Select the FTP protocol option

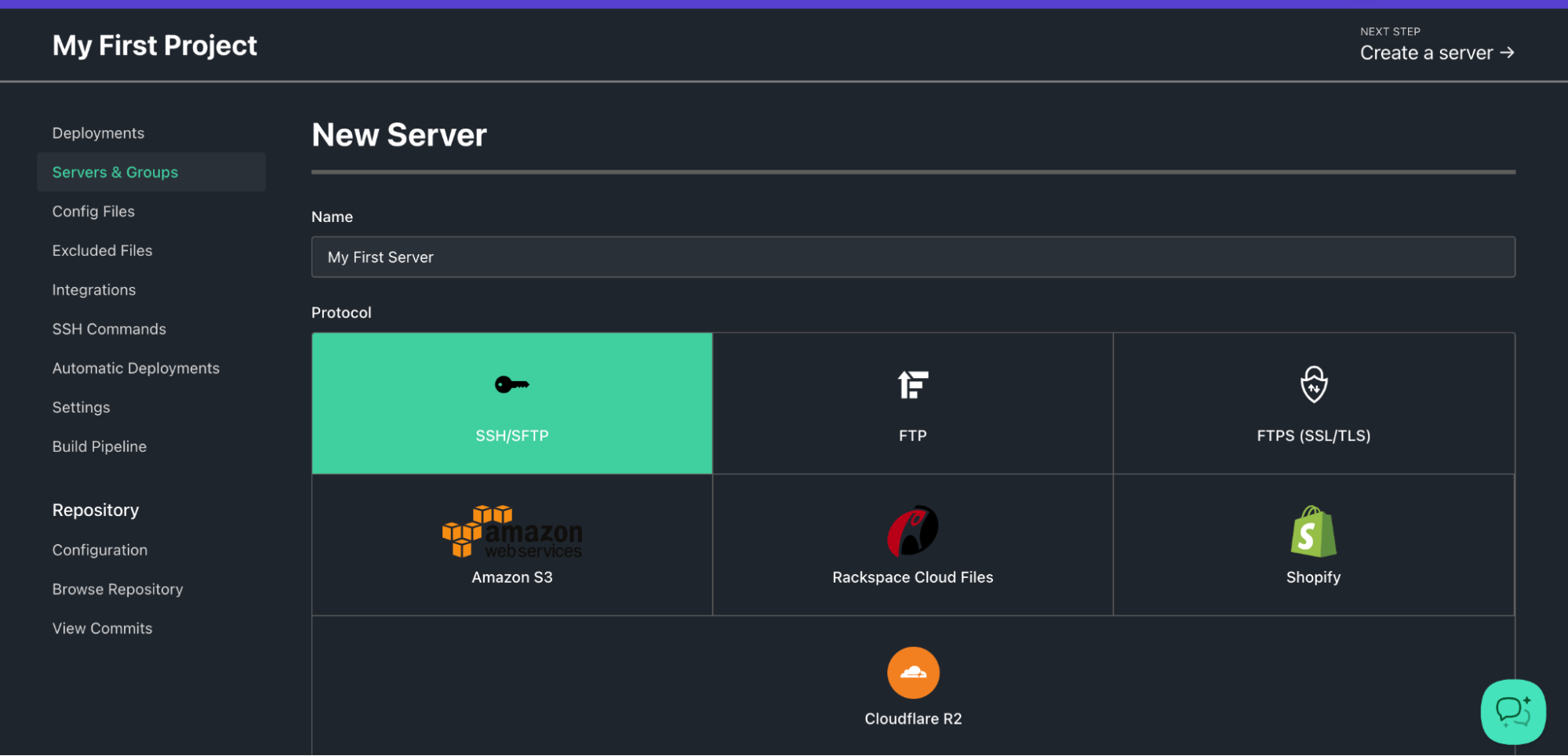[912, 403]
